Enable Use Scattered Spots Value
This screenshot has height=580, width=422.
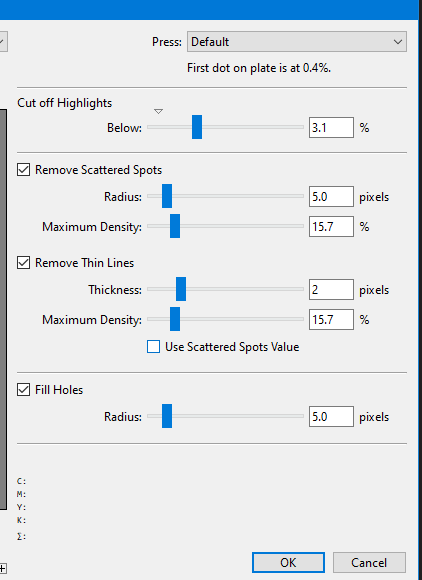pos(153,347)
